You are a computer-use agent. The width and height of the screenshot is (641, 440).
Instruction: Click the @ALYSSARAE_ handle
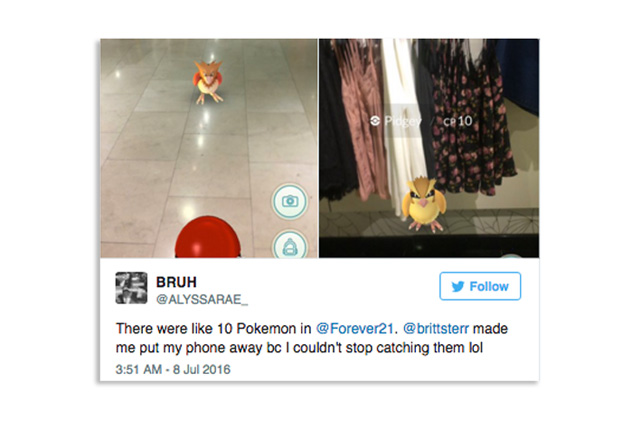(x=202, y=300)
